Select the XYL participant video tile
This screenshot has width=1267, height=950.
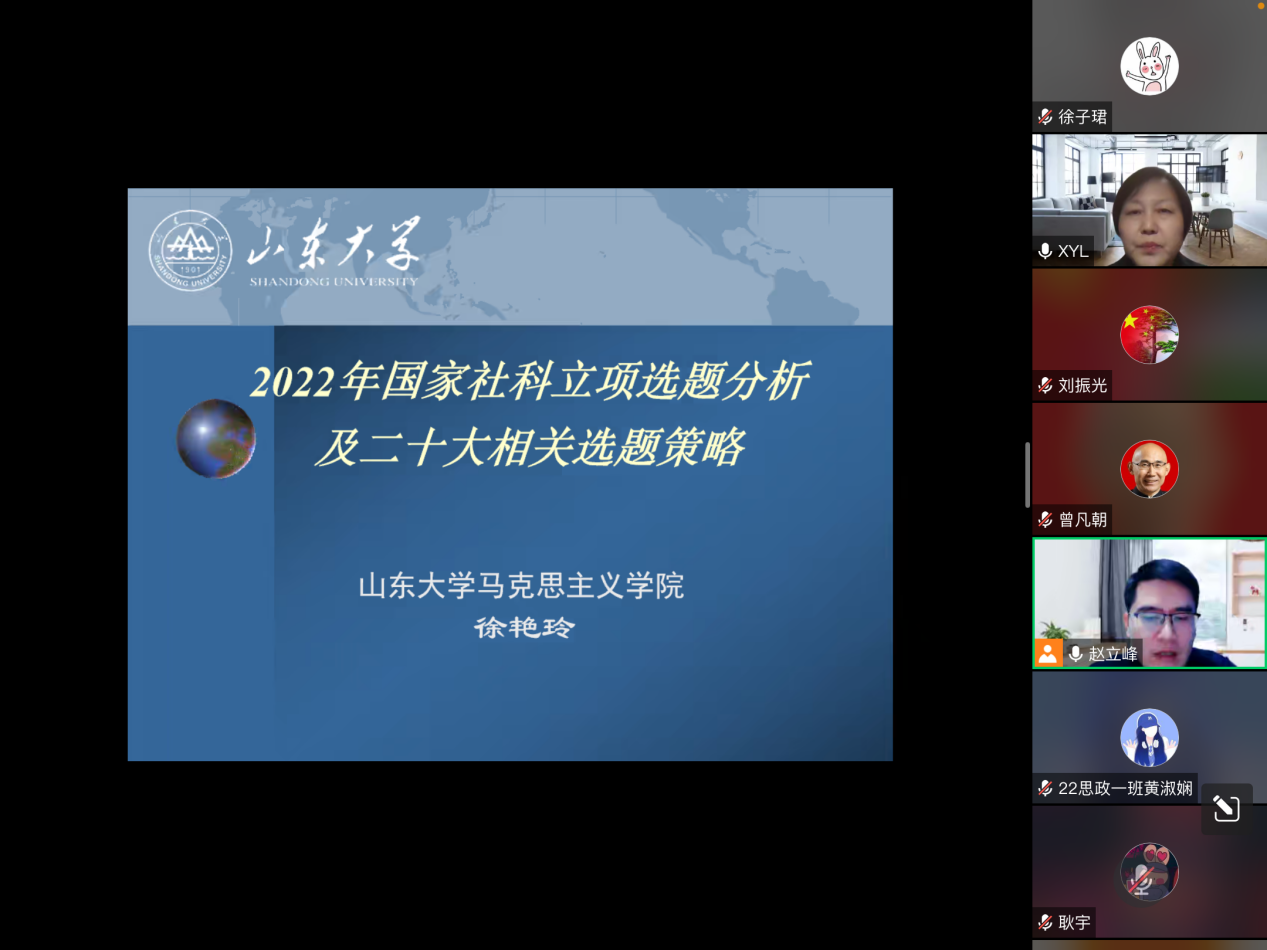1149,200
